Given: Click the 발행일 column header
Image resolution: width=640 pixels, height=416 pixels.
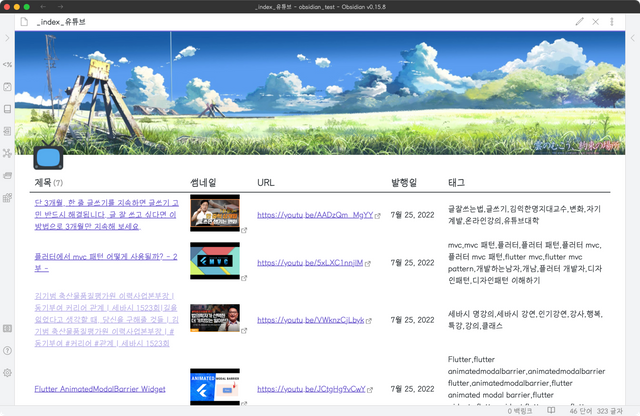Looking at the screenshot, I should click(x=404, y=182).
